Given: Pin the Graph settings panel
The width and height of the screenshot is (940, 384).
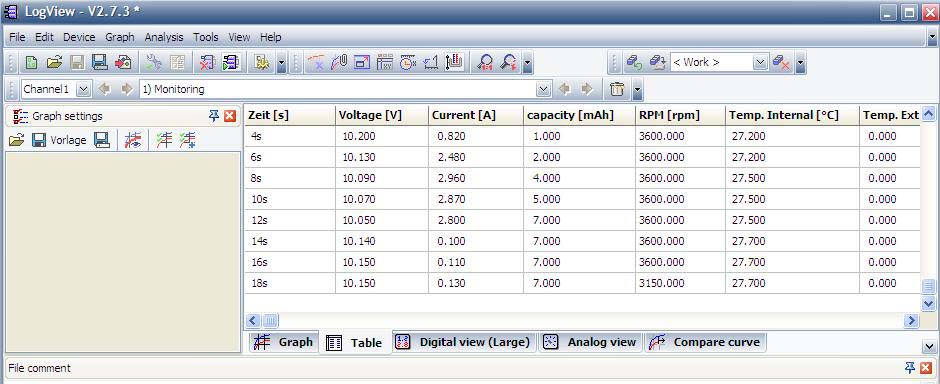Looking at the screenshot, I should coord(214,116).
